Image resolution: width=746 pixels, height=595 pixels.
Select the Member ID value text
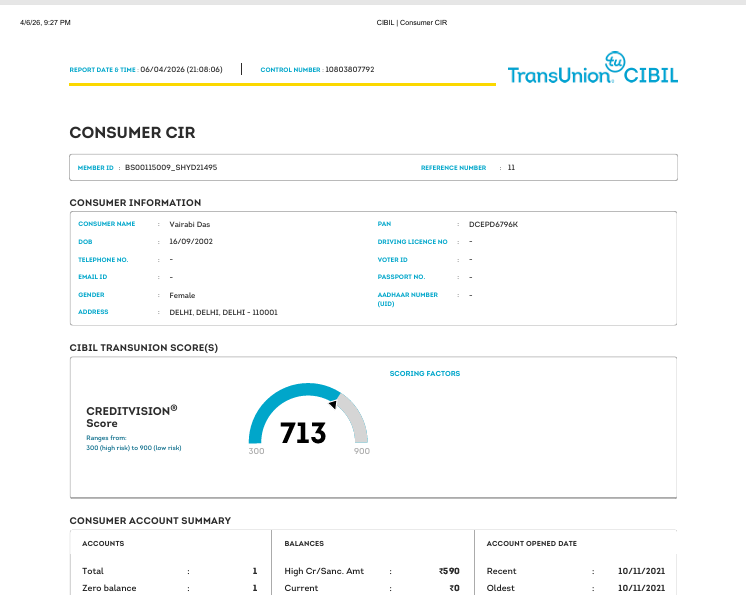coord(171,167)
